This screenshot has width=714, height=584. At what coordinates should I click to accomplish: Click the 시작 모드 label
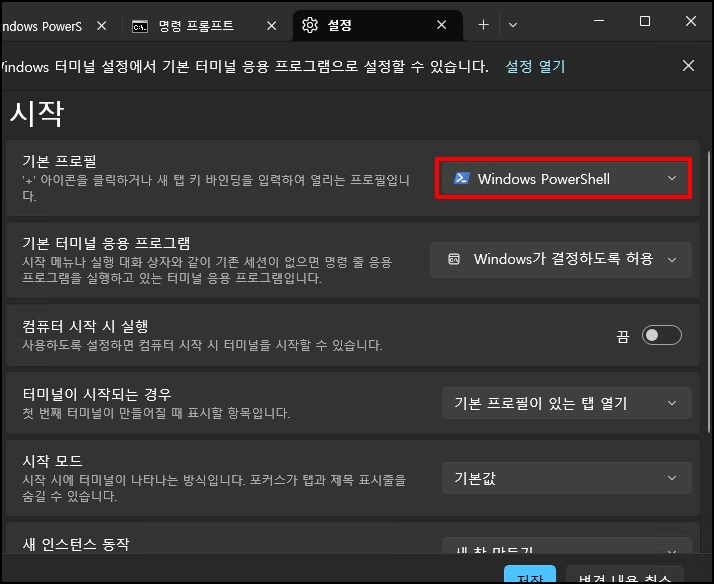coord(52,461)
